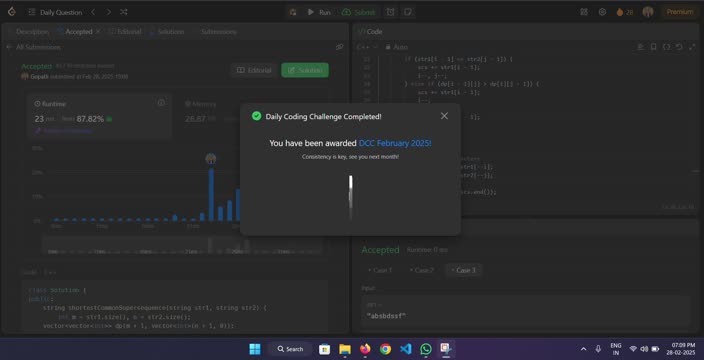Select the Case 3 test case tab
Viewport: 704px width, 360px height.
(x=463, y=270)
